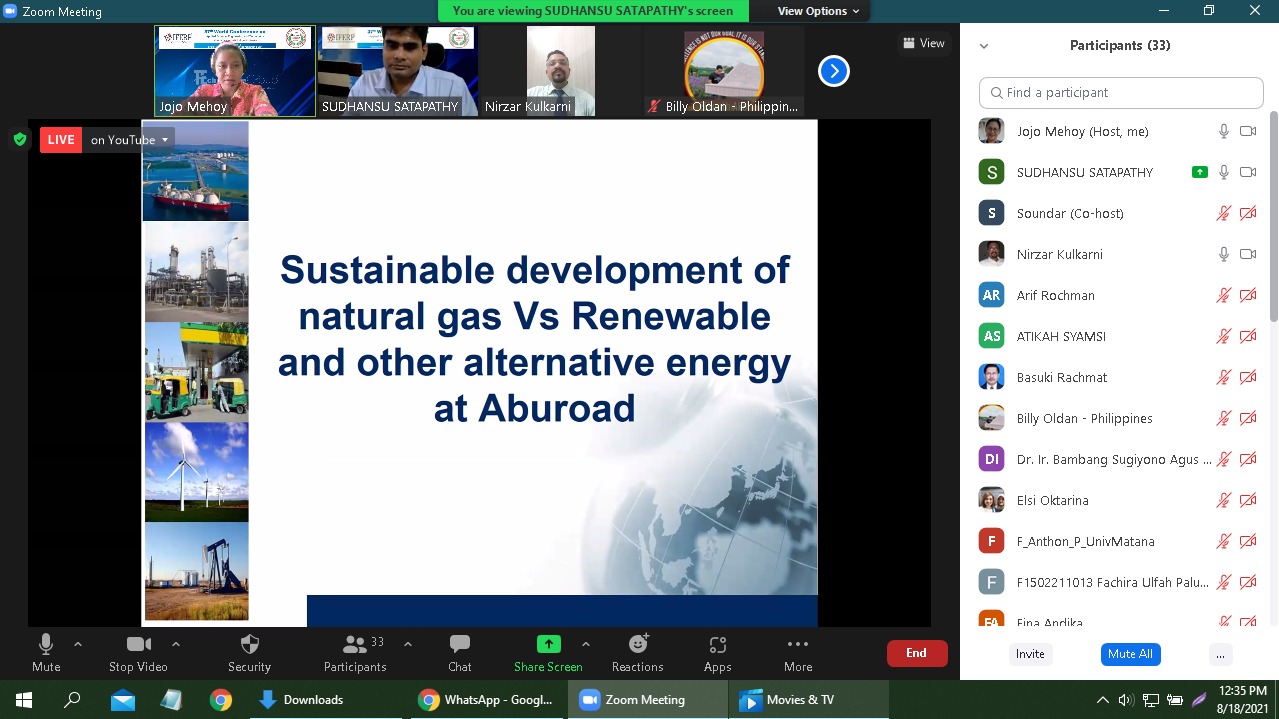Open the LIVE on YouTube dropdown
The width and height of the screenshot is (1279, 719).
pyautogui.click(x=130, y=140)
